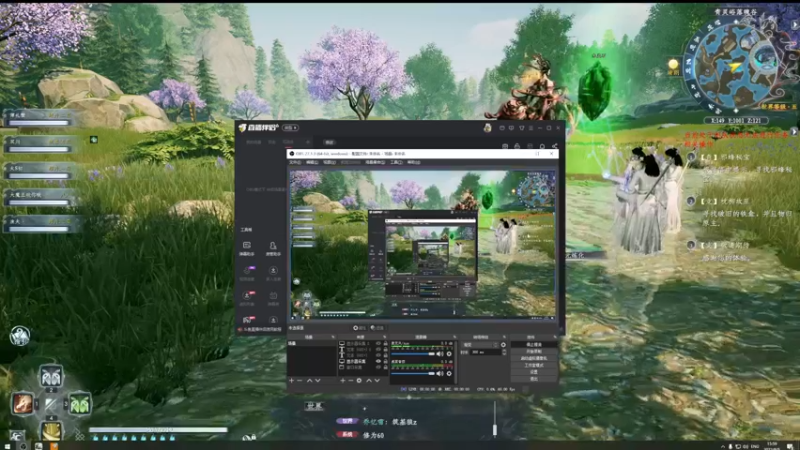Image resolution: width=800 pixels, height=450 pixels.
Task: Open OBS 场景集合 menu
Action: [375, 162]
